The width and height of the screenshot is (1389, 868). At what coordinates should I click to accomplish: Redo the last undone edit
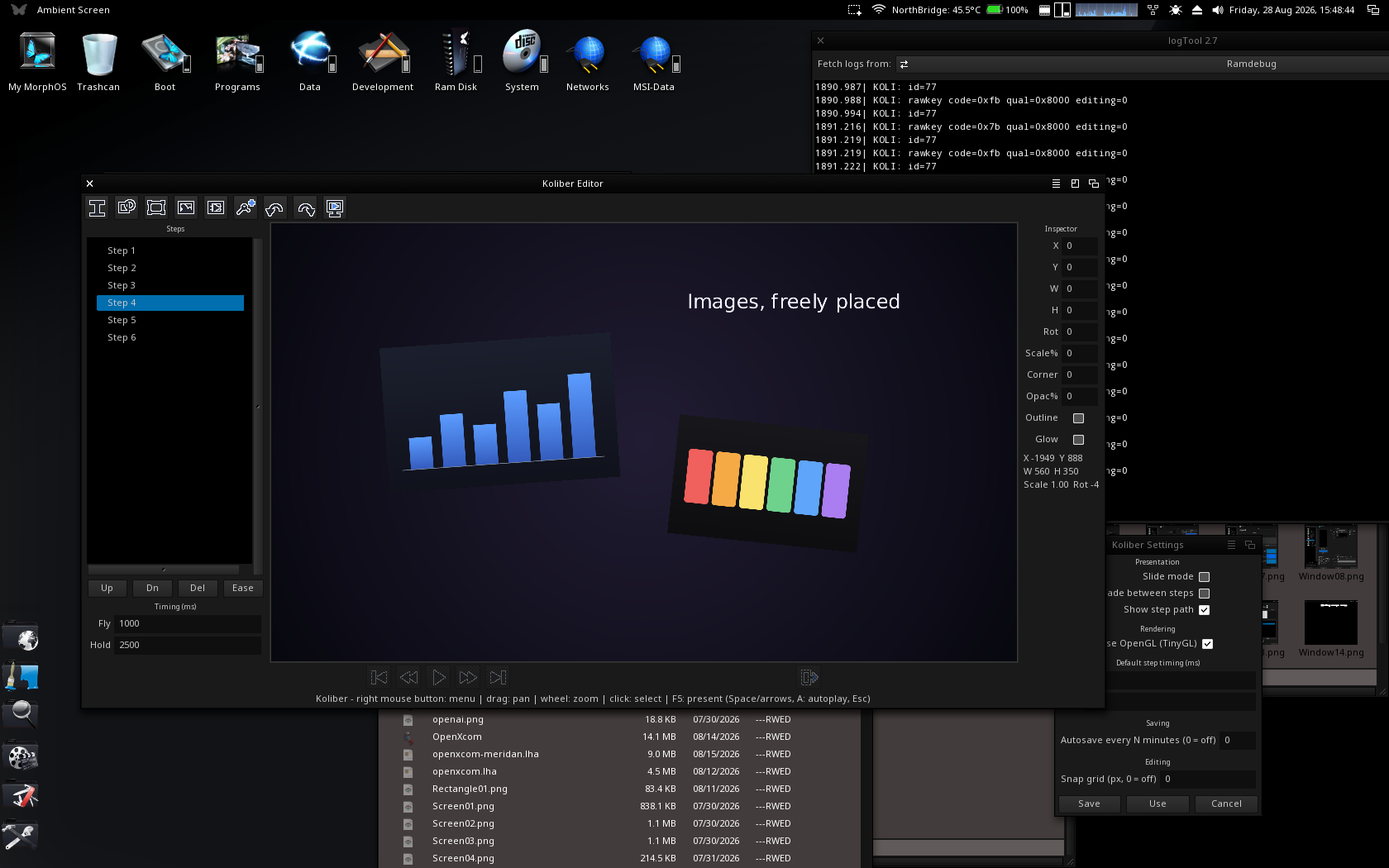coord(306,208)
